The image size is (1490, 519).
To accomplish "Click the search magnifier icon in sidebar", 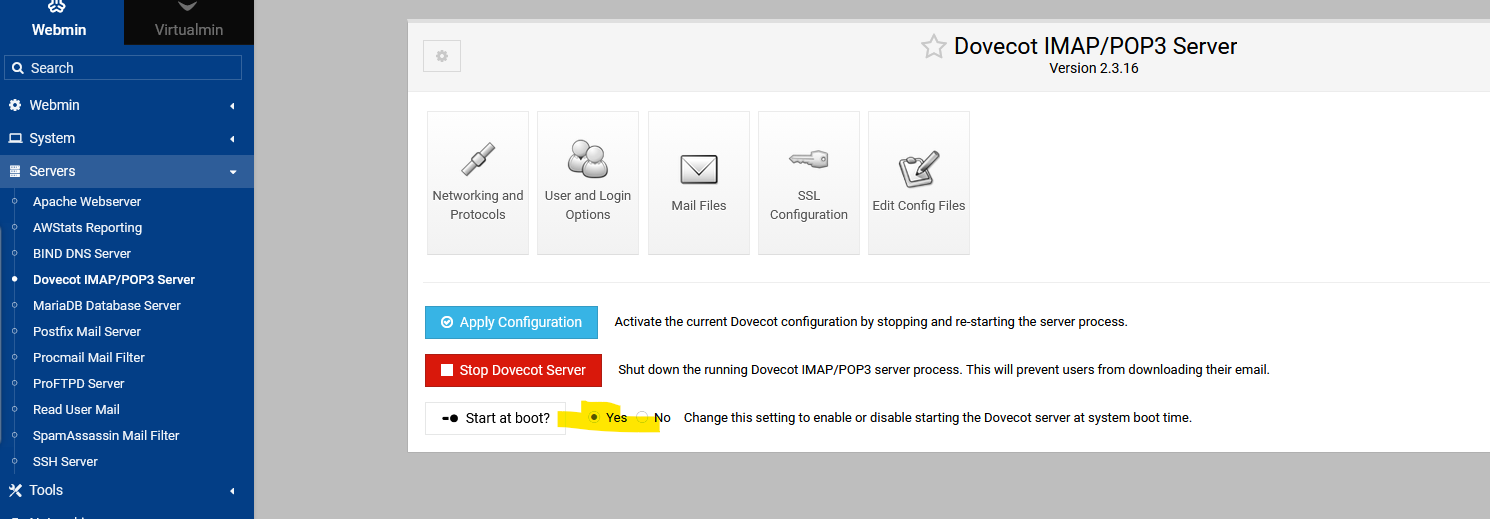I will [18, 68].
